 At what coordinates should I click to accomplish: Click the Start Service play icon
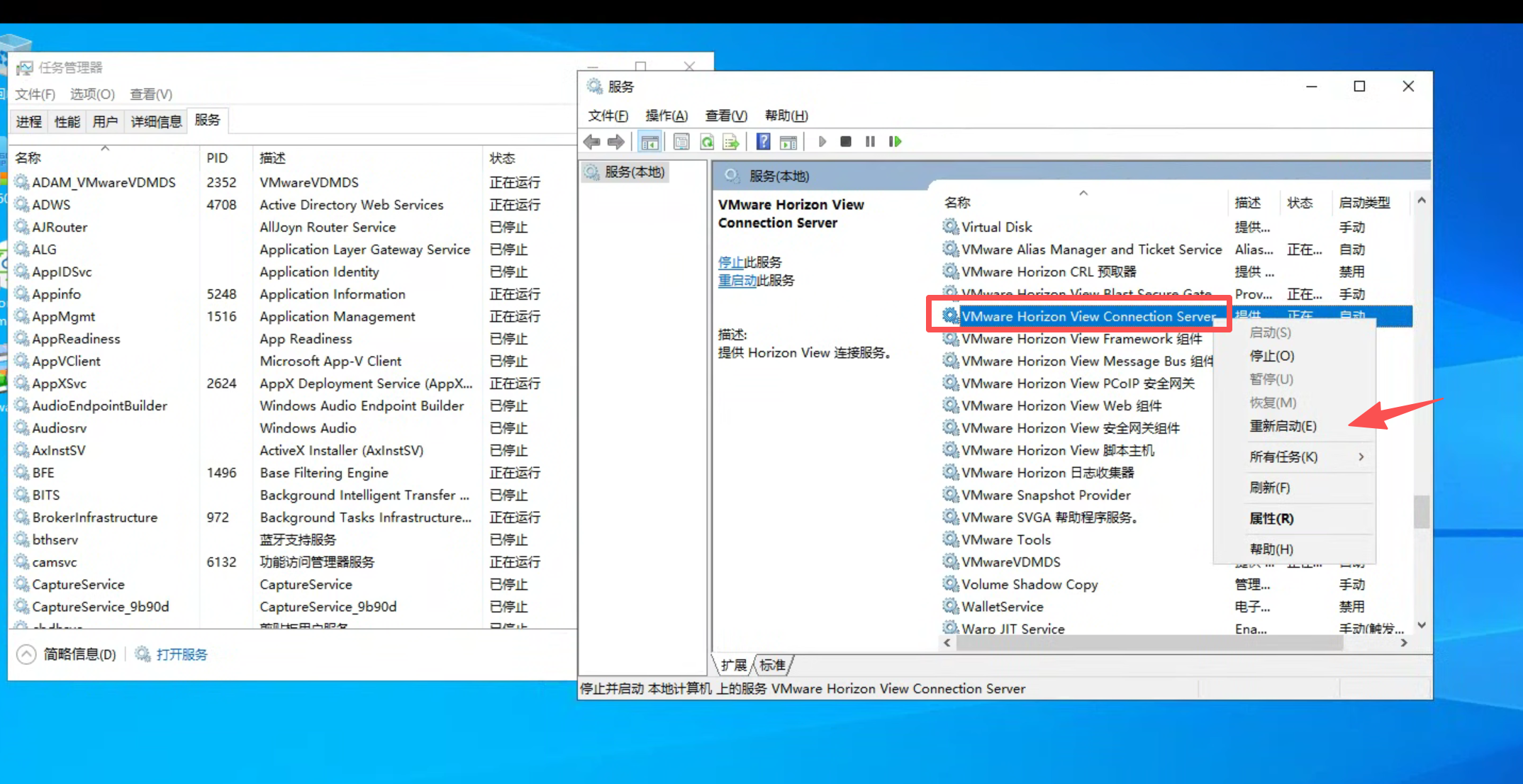click(822, 142)
